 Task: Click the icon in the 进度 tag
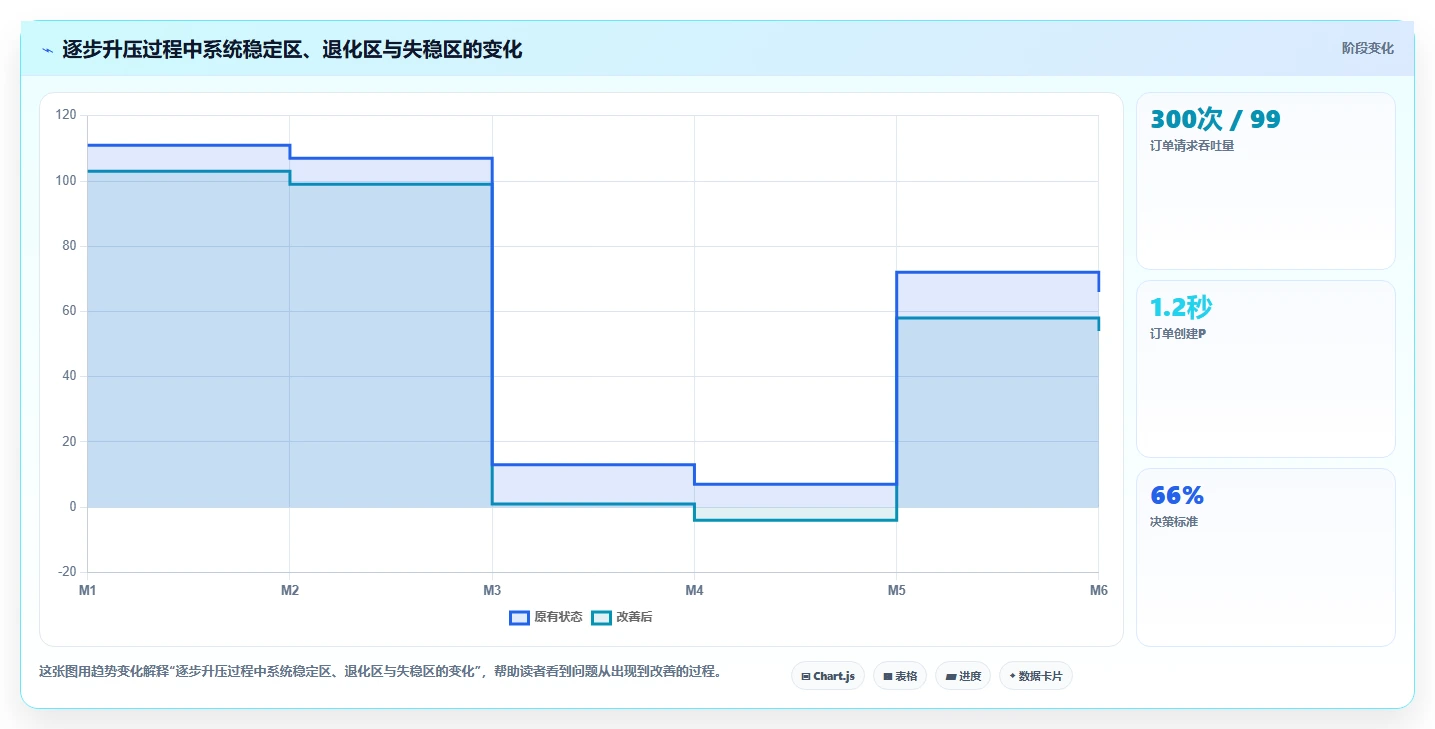[950, 676]
